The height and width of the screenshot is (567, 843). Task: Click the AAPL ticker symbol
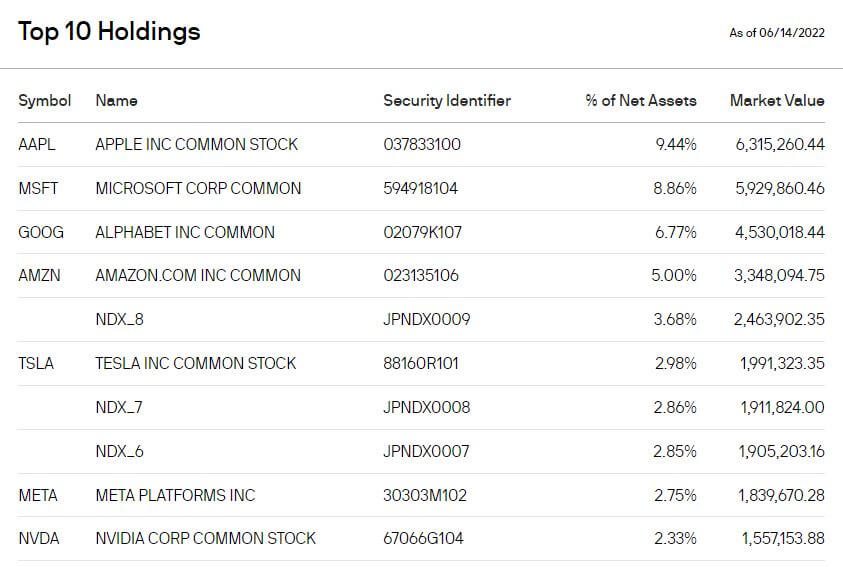[x=37, y=144]
